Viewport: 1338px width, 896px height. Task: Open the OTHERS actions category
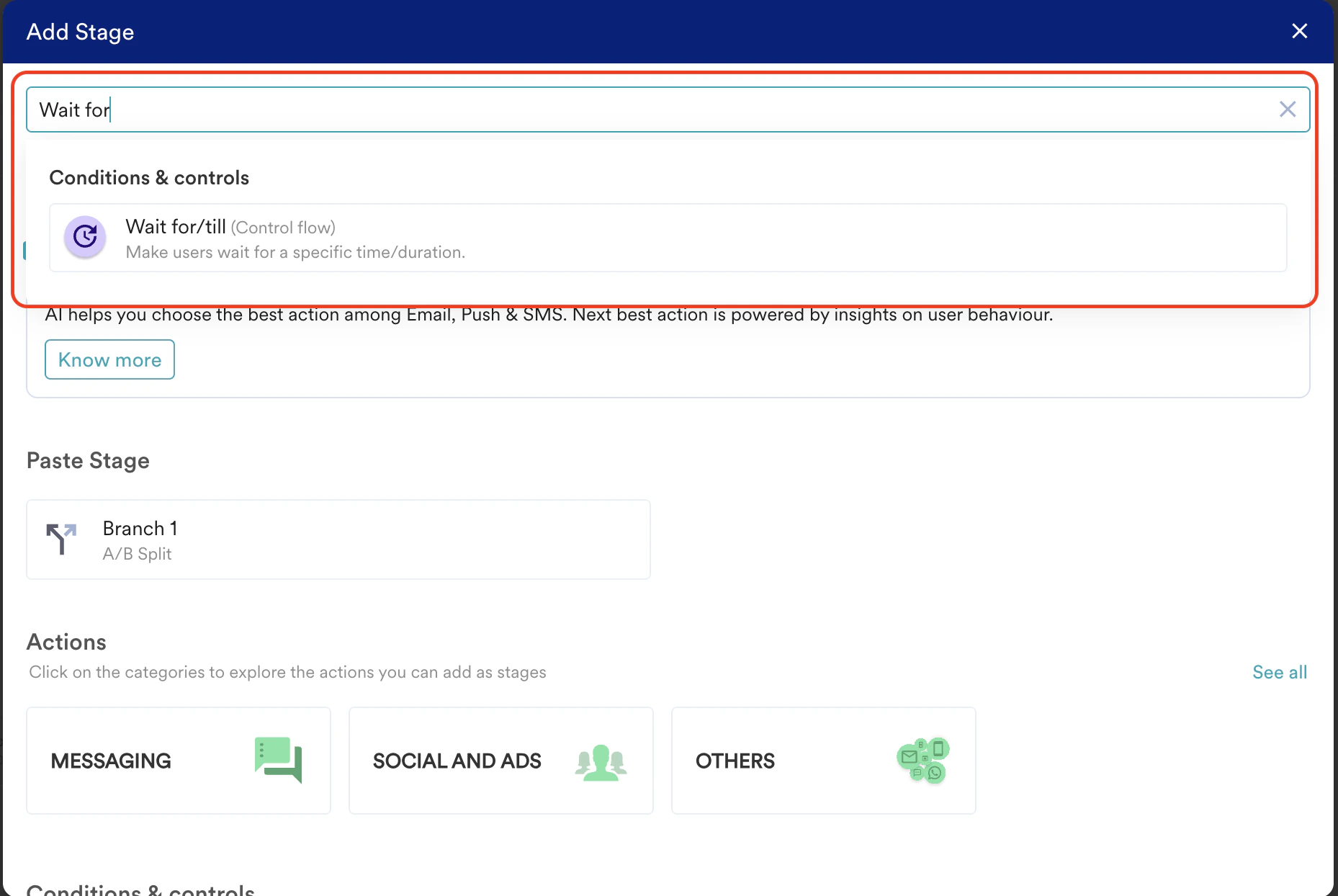tap(824, 761)
